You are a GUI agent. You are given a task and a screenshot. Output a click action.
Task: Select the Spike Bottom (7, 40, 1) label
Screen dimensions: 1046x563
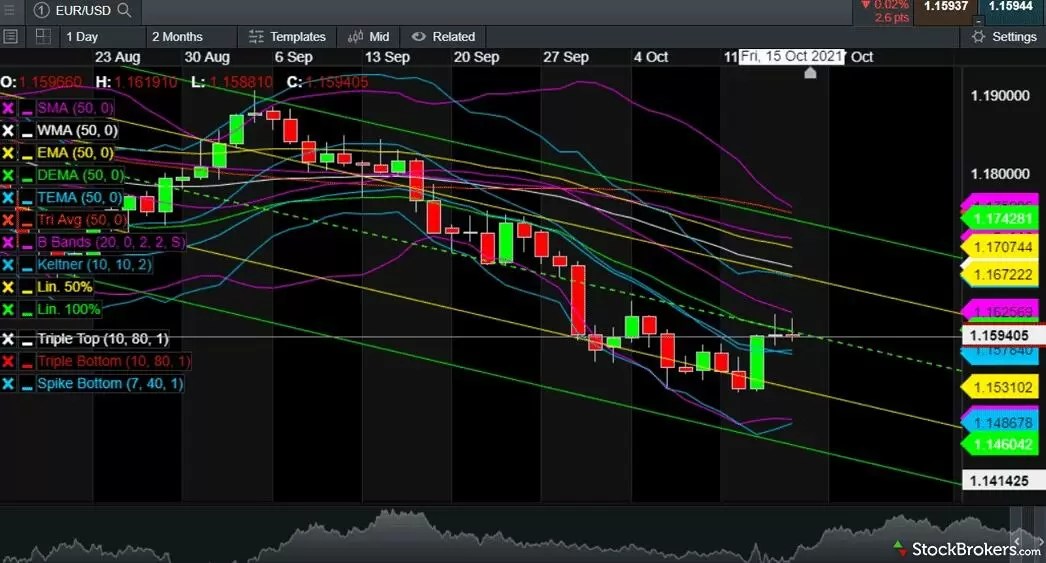pos(109,384)
